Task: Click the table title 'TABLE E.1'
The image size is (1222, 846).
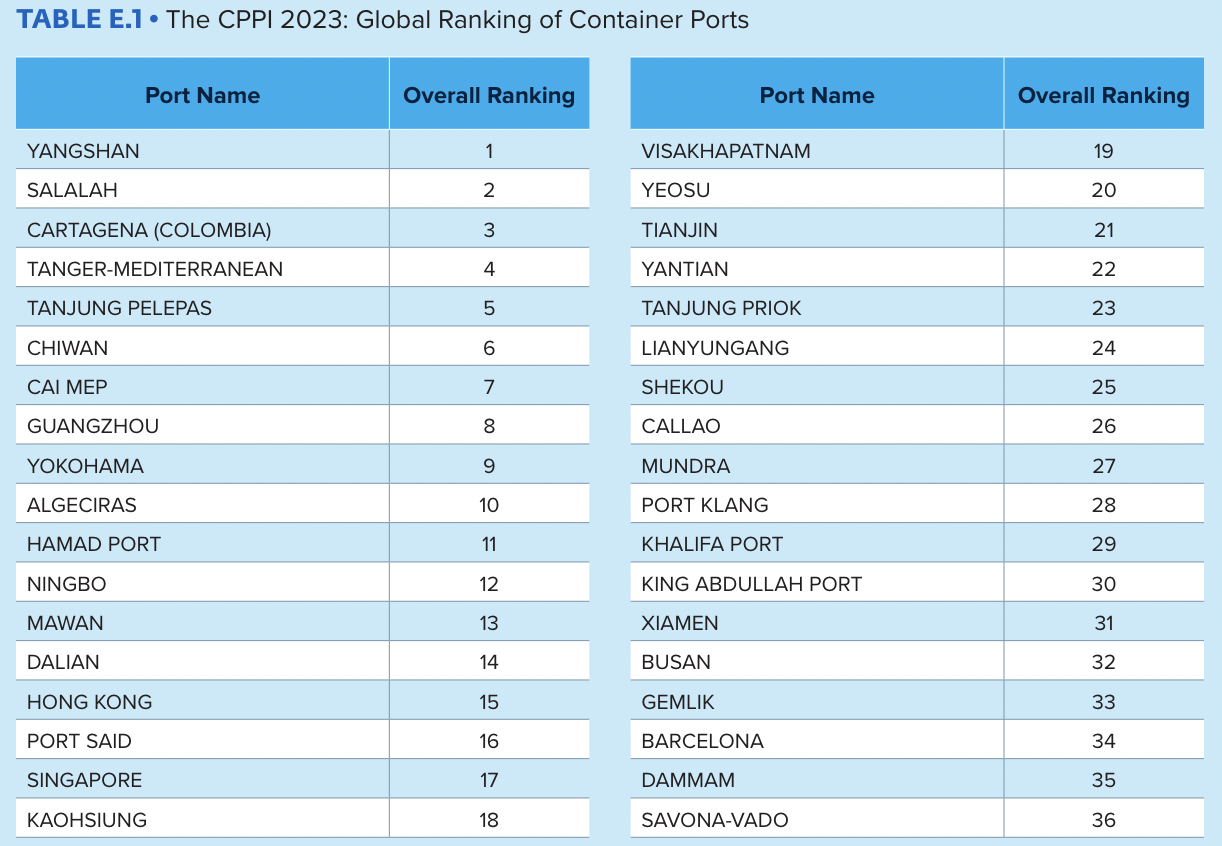Action: pyautogui.click(x=79, y=19)
